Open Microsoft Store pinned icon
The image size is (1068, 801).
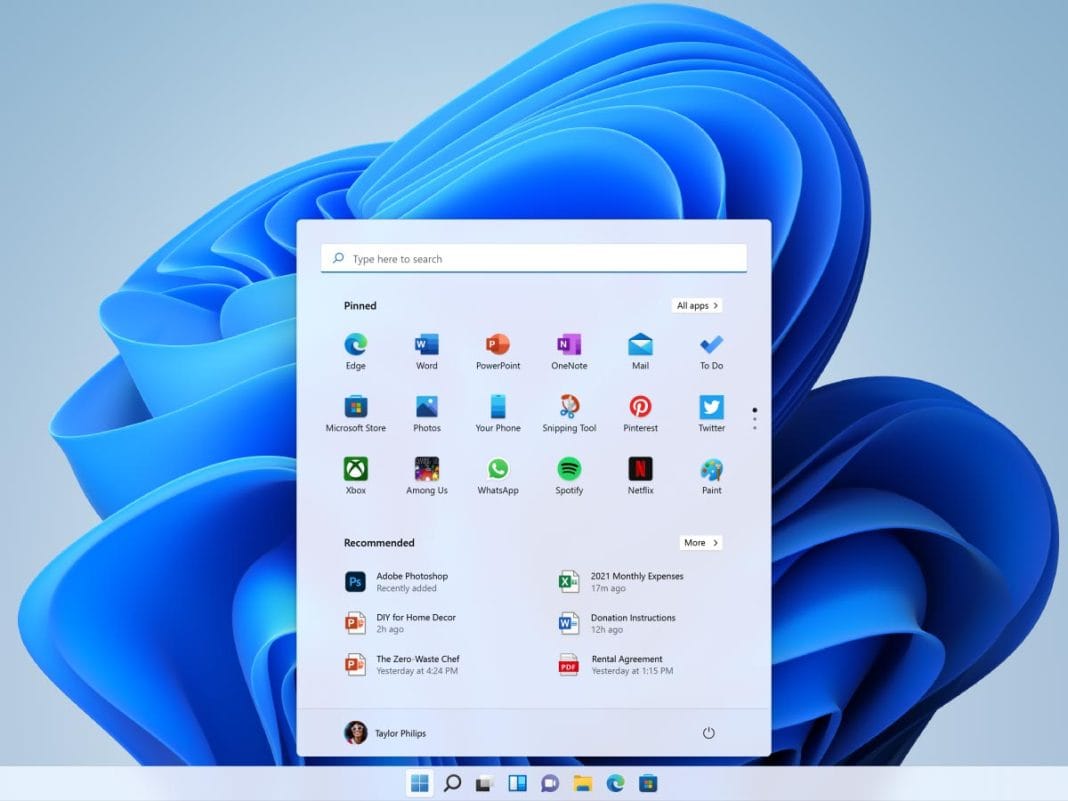tap(356, 413)
